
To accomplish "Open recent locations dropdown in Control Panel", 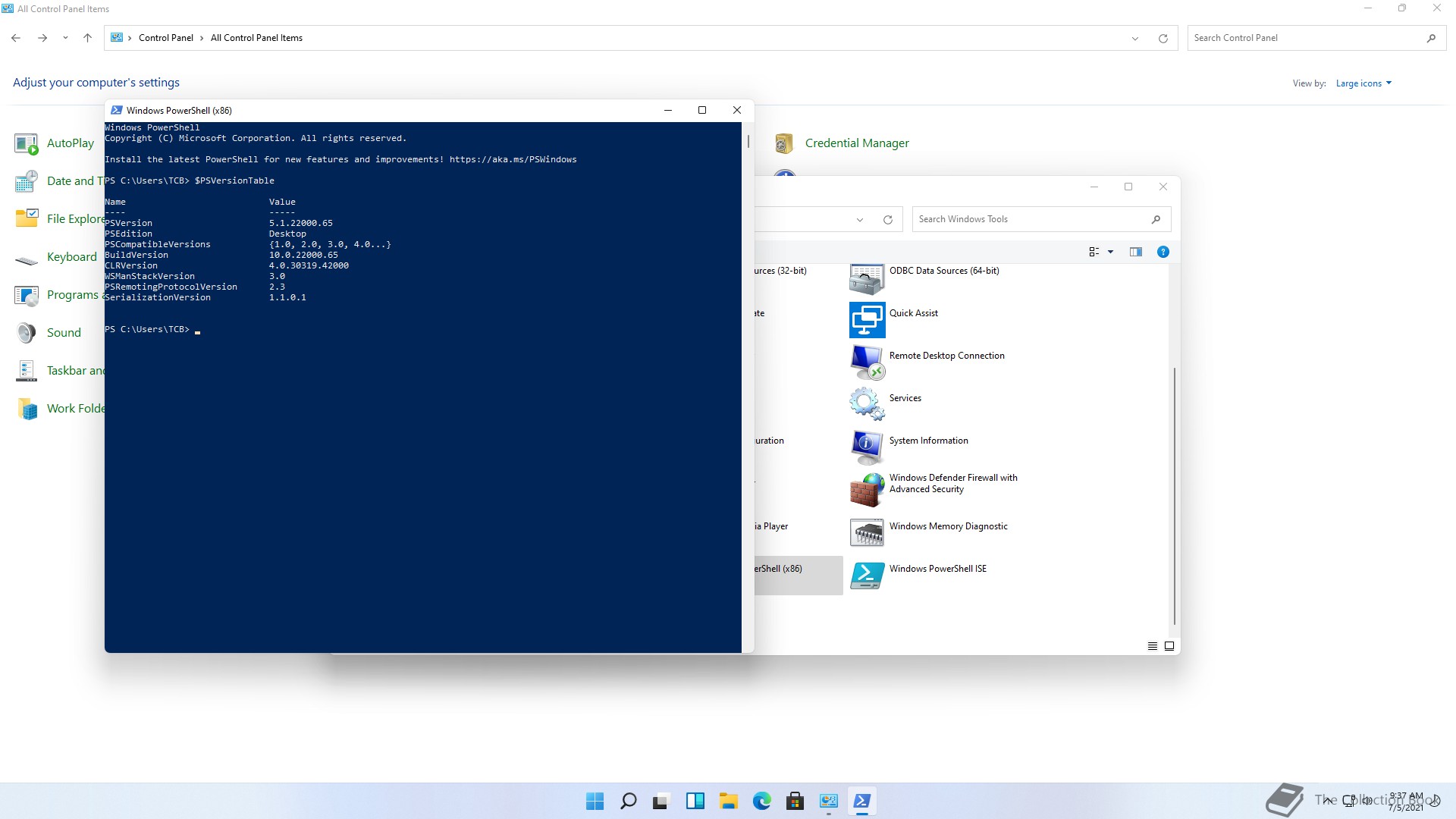I will coord(65,38).
